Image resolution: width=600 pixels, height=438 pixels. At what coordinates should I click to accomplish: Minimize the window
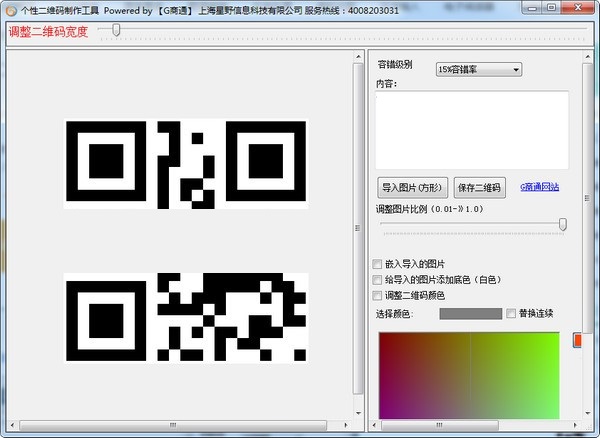pos(532,8)
